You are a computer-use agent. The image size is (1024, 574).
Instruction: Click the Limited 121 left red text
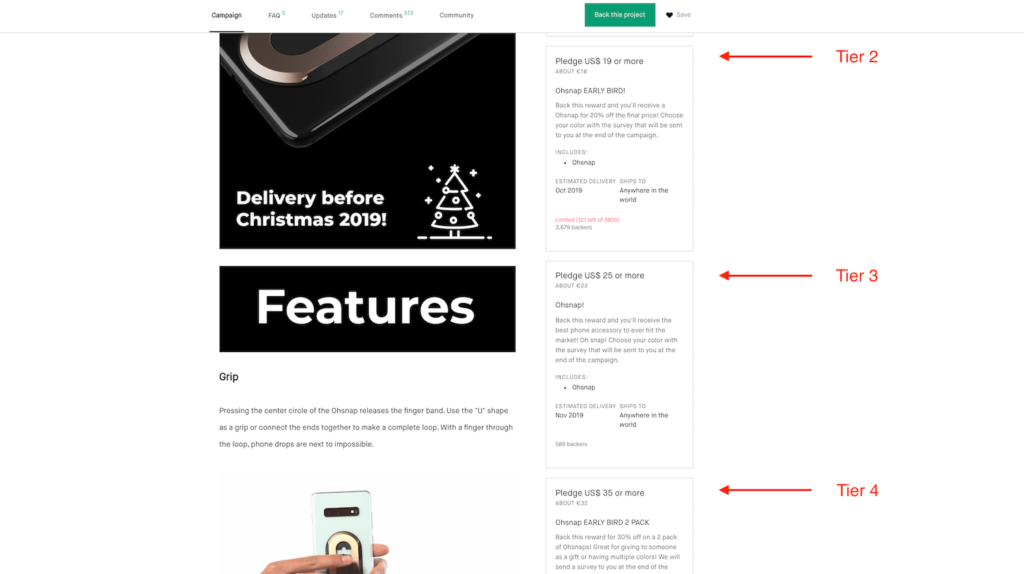point(587,220)
